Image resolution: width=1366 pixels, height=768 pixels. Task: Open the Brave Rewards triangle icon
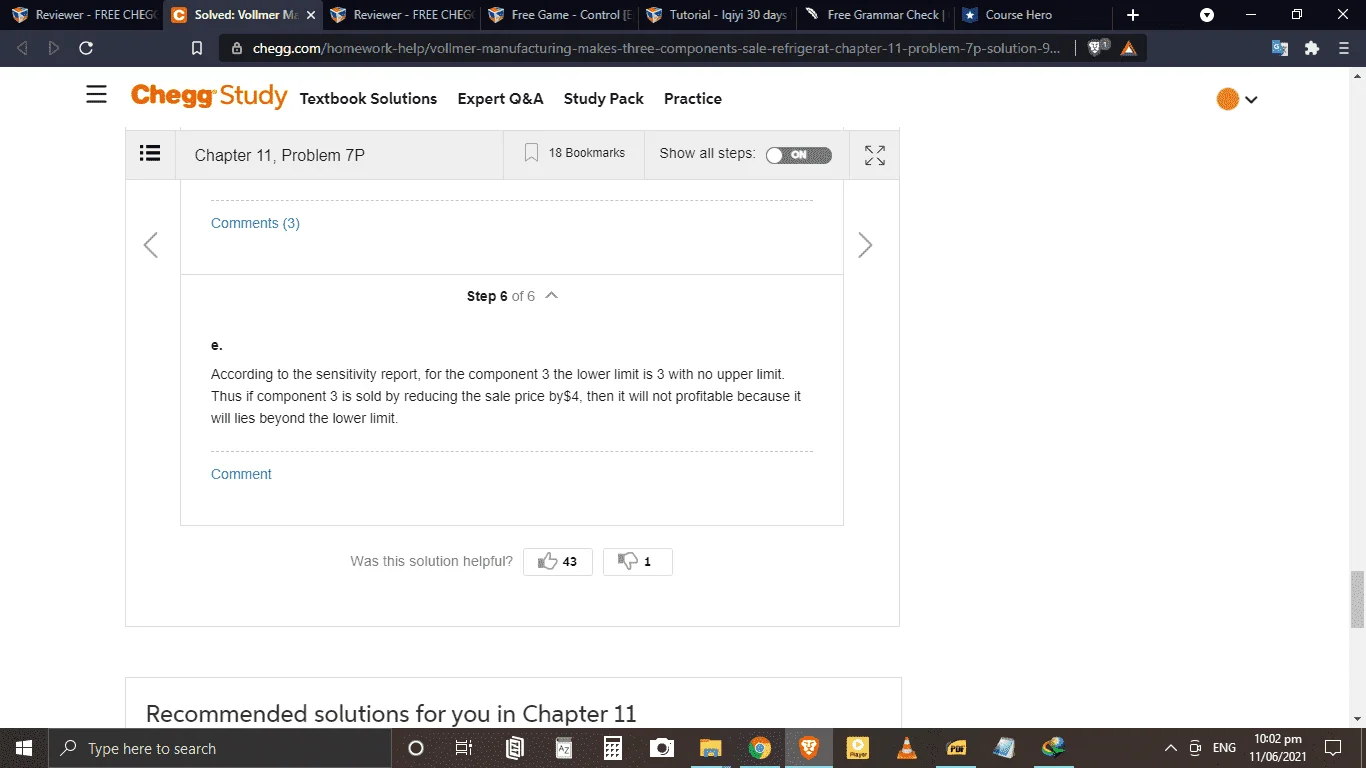(1129, 48)
